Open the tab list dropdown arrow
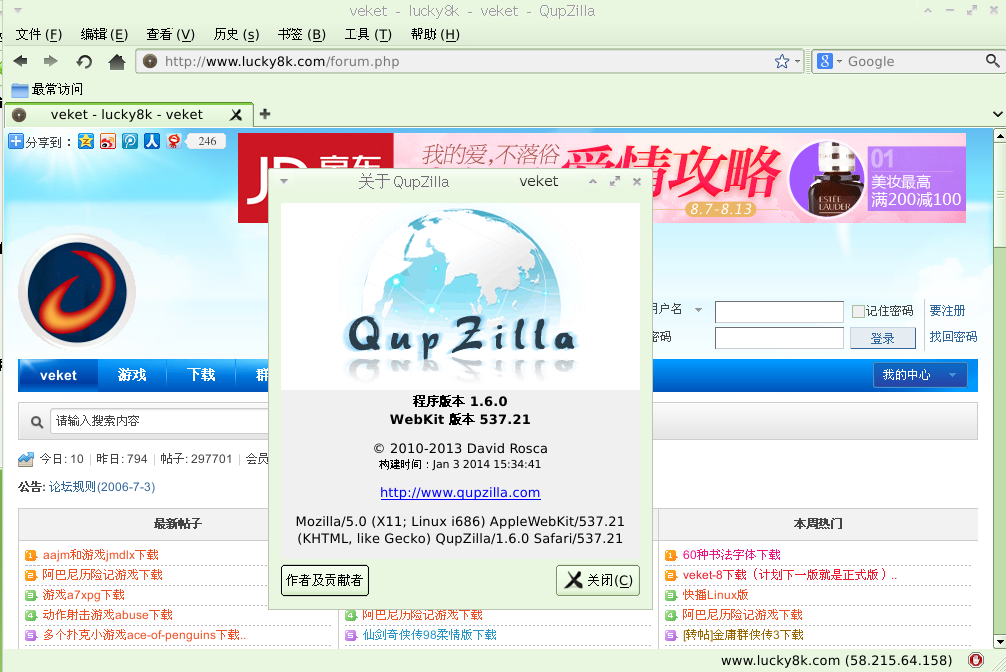Screen dimensions: 1006x672 point(997,114)
